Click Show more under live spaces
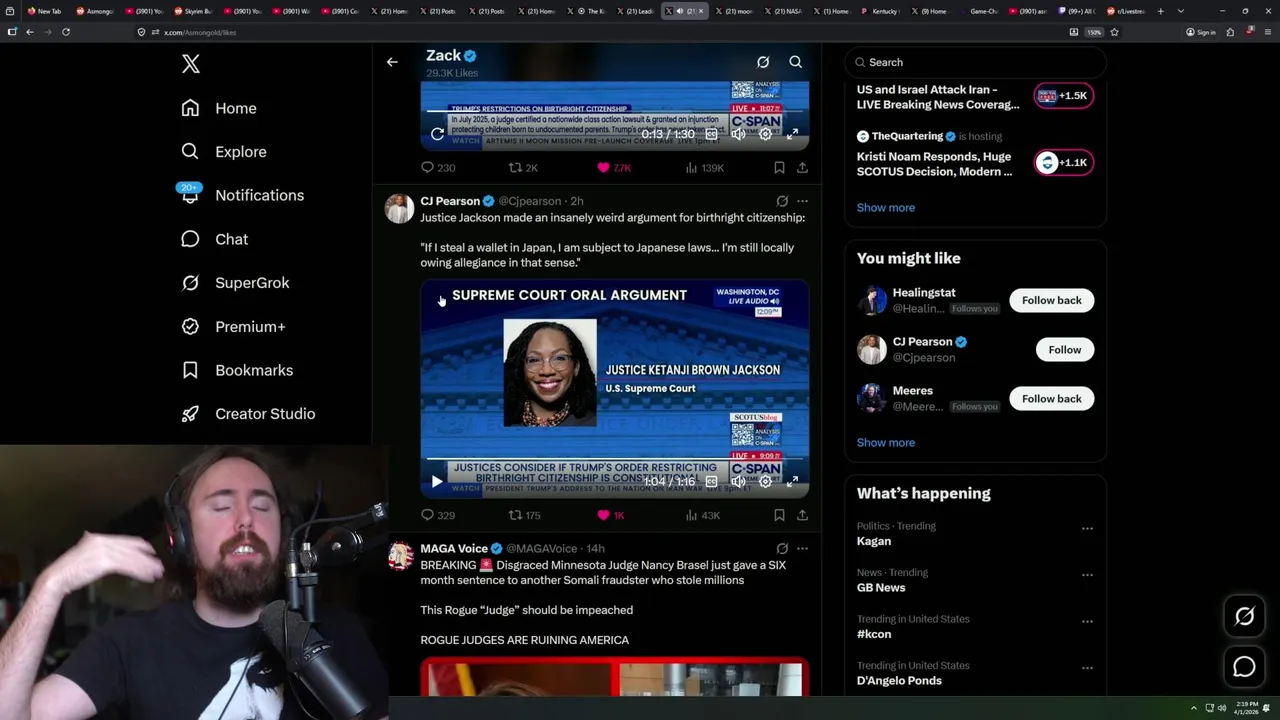 pos(886,207)
